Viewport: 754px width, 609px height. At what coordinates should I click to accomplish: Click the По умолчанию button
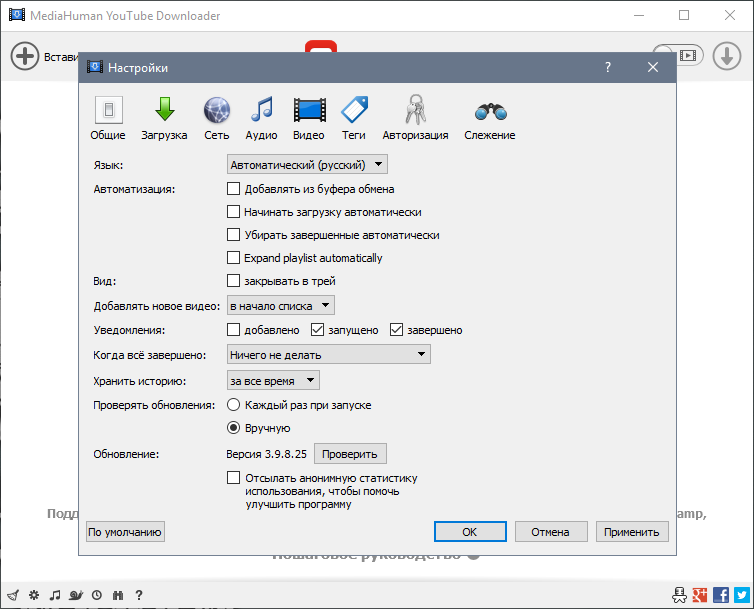(125, 532)
